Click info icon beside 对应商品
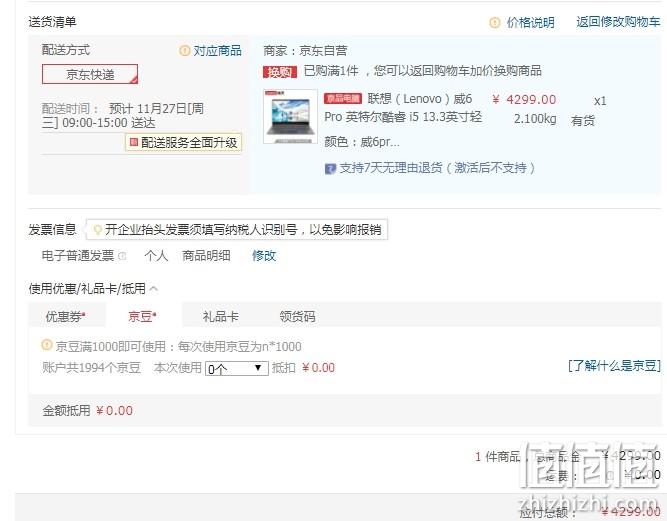Viewport: 667px width, 521px height. coord(184,51)
